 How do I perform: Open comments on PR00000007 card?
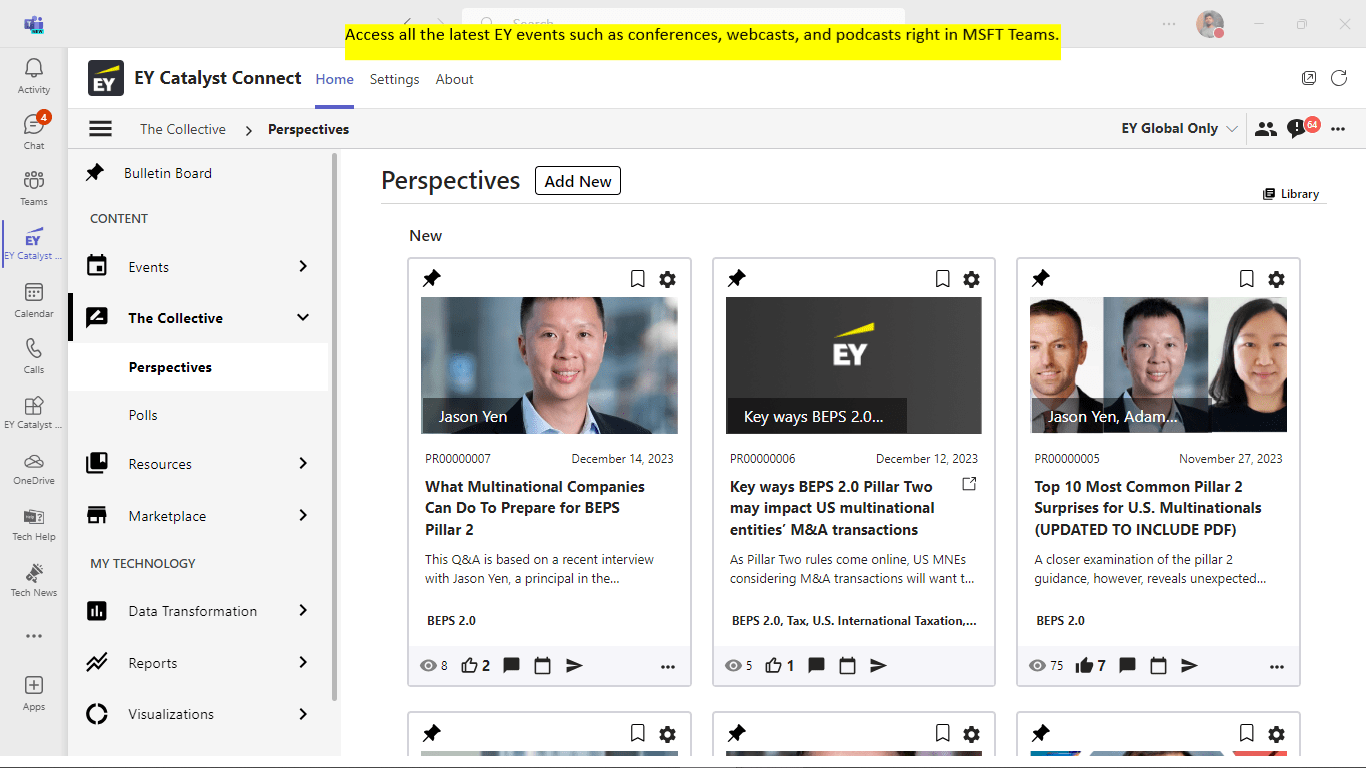pyautogui.click(x=511, y=665)
